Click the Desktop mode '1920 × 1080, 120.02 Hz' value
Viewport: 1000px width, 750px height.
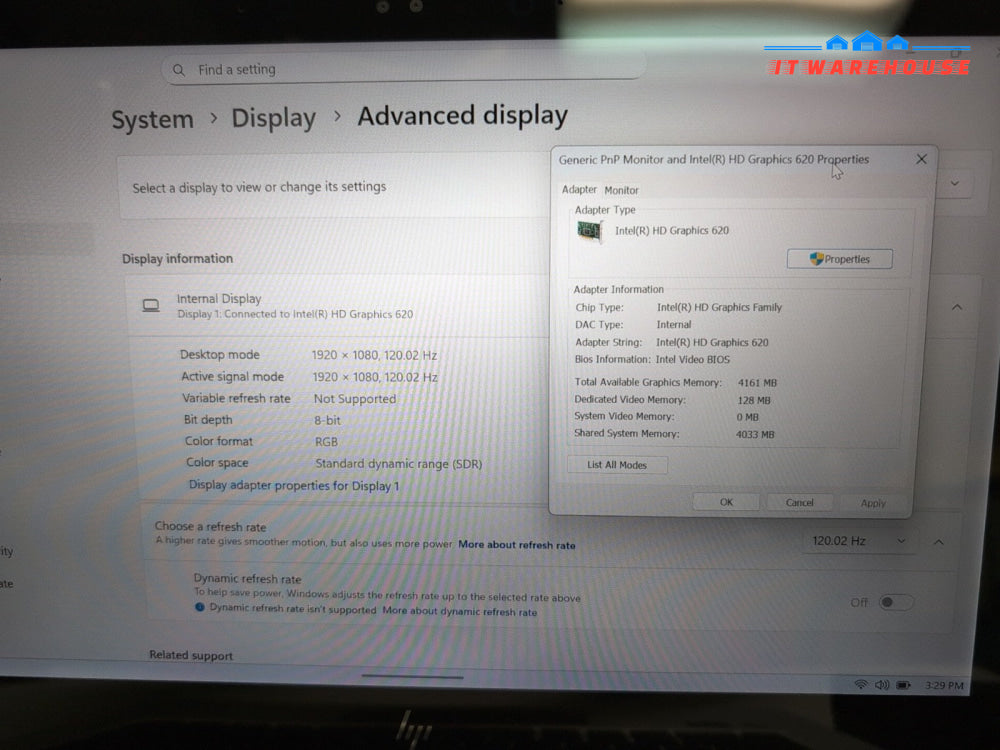[374, 355]
